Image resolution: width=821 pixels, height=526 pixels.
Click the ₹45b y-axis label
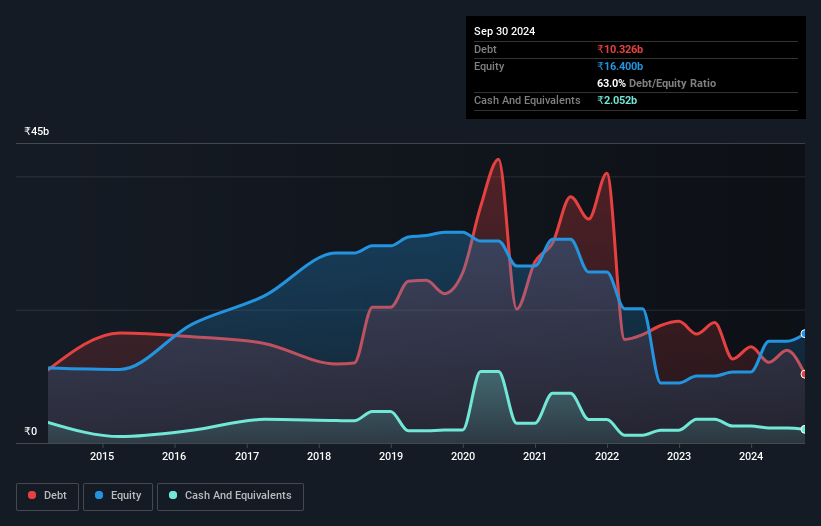coord(37,131)
